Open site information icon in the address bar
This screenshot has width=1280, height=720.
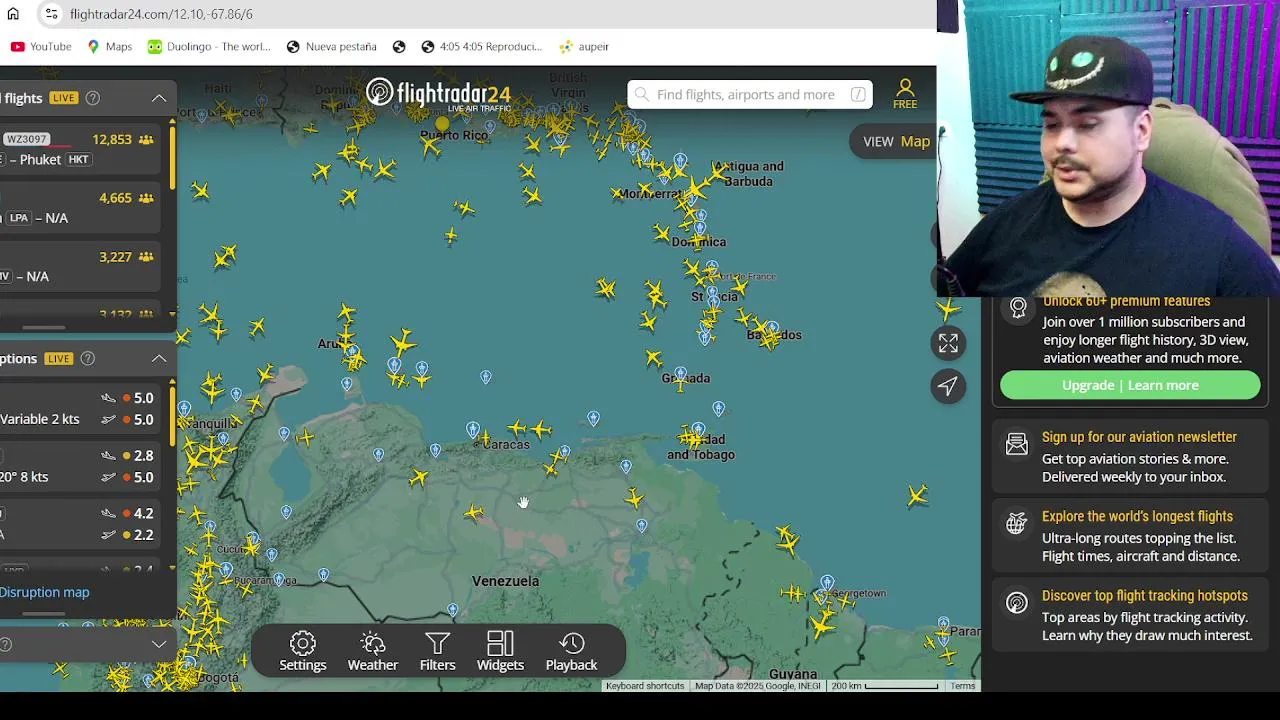click(x=51, y=14)
